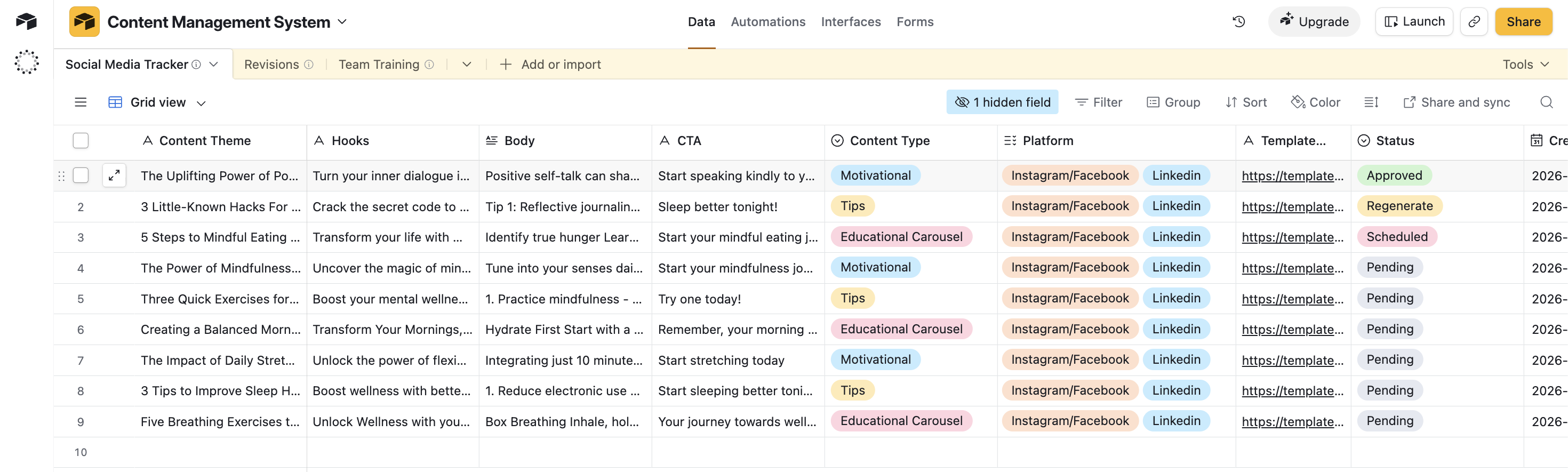The width and height of the screenshot is (1568, 472).
Task: Click the Educational Carousel tag in row 6
Action: [901, 330]
